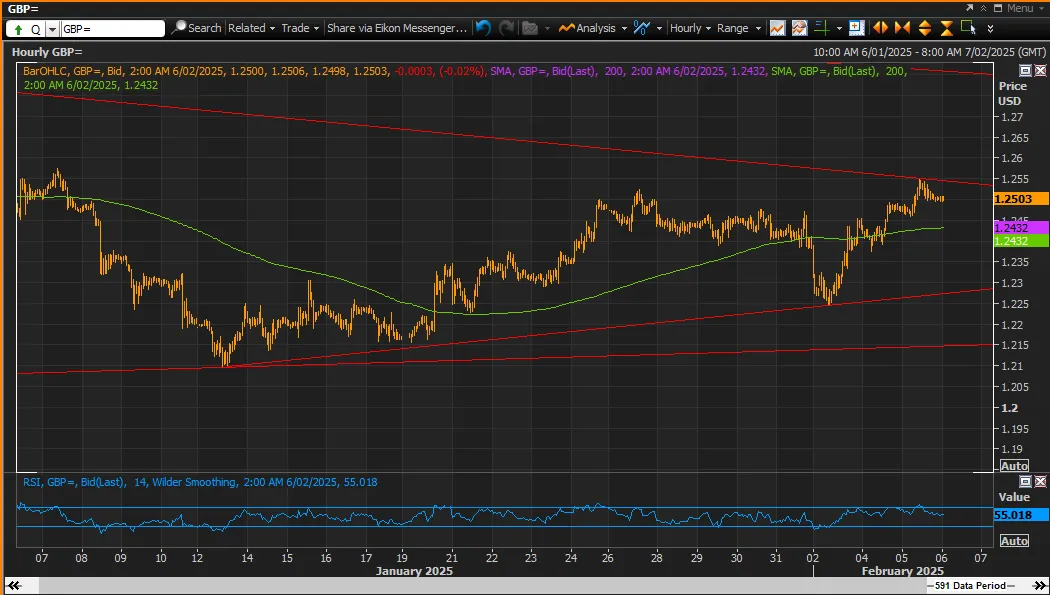Click the Price USD axis label
The width and height of the screenshot is (1050, 595).
click(x=1012, y=94)
